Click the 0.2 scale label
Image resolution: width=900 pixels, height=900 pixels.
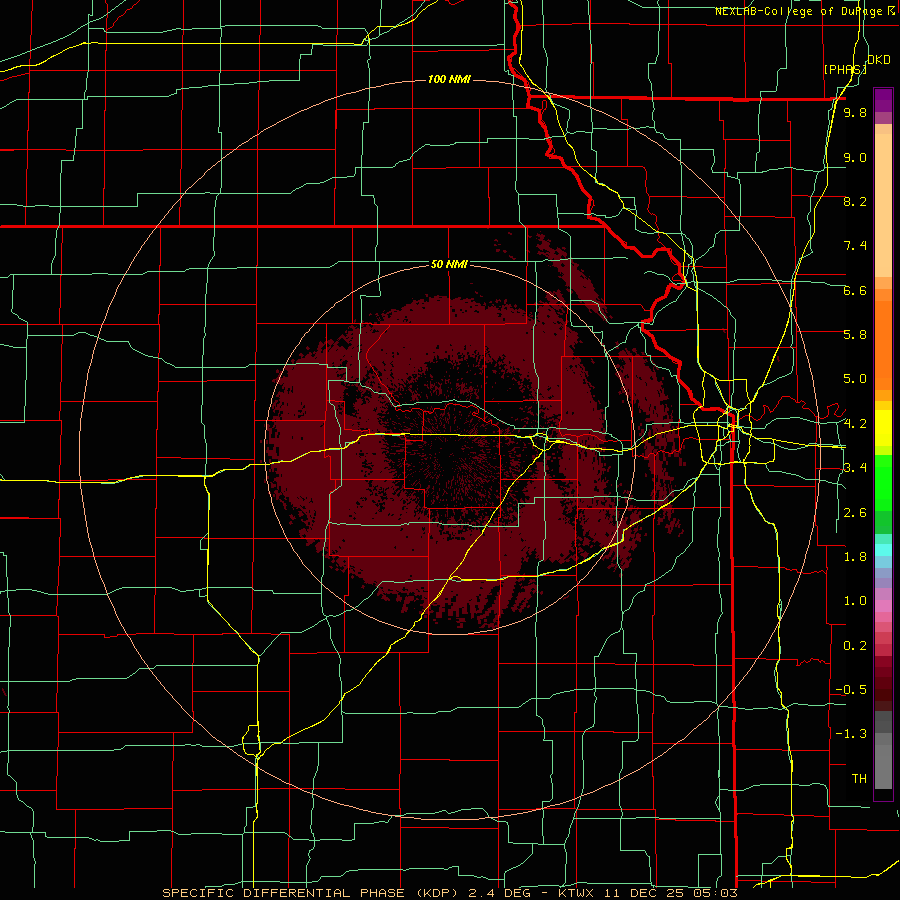point(855,646)
